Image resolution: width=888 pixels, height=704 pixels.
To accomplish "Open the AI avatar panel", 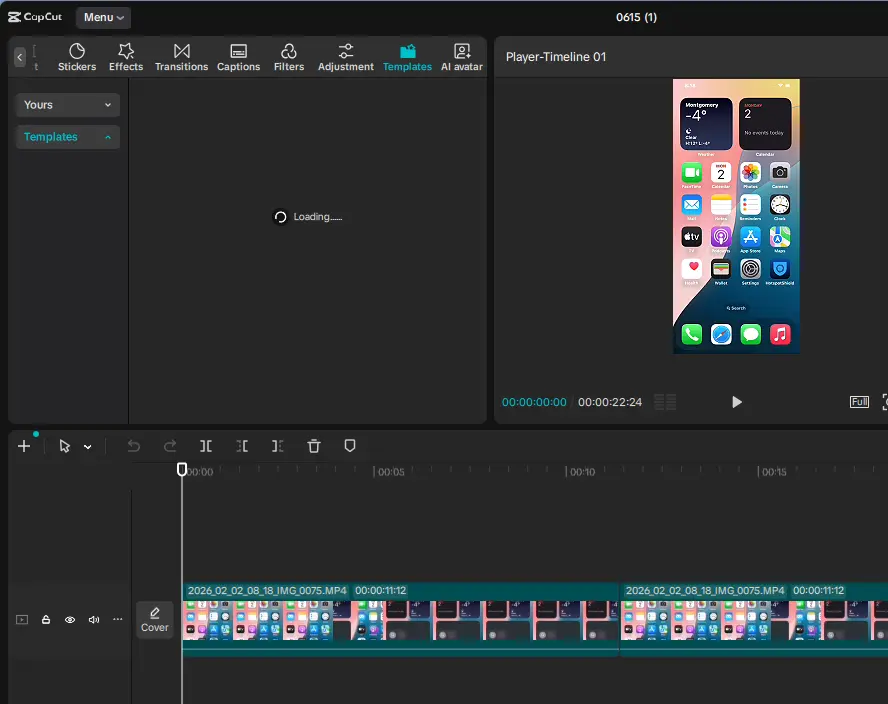I will (x=462, y=57).
